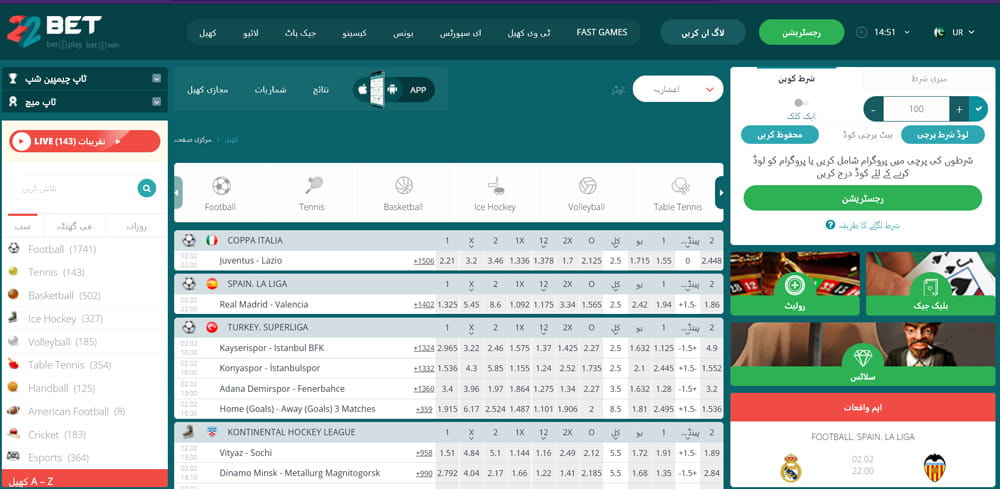This screenshot has height=489, width=1000.
Task: Open the Adana Demirspor - Fenerbahce match
Action: [x=282, y=389]
